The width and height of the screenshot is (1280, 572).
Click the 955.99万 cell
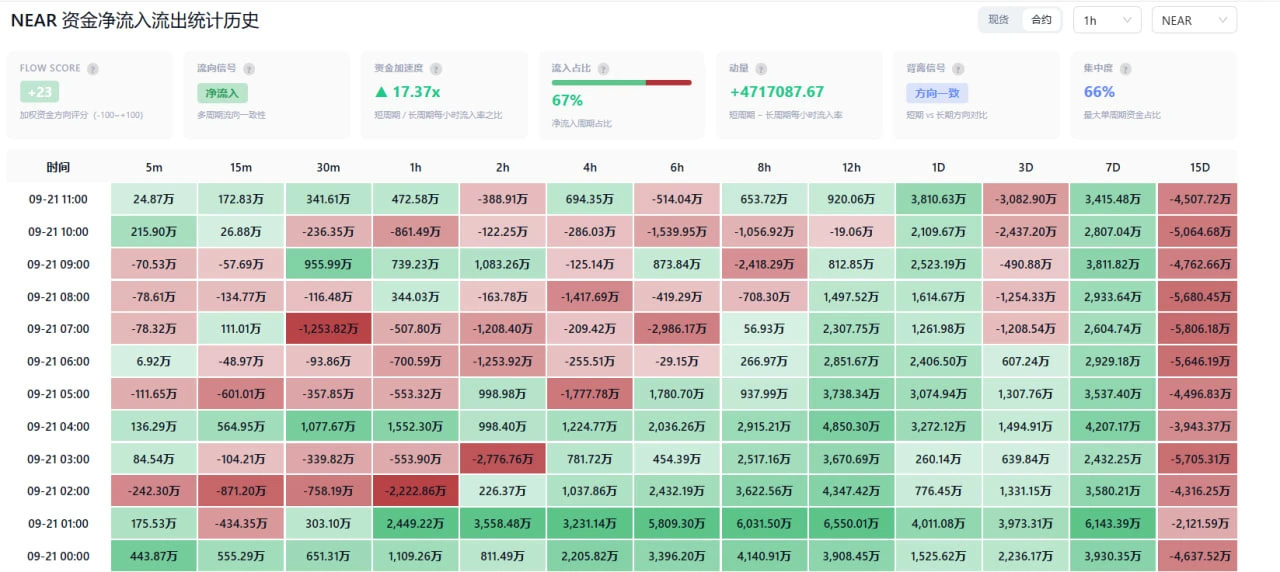[x=328, y=264]
